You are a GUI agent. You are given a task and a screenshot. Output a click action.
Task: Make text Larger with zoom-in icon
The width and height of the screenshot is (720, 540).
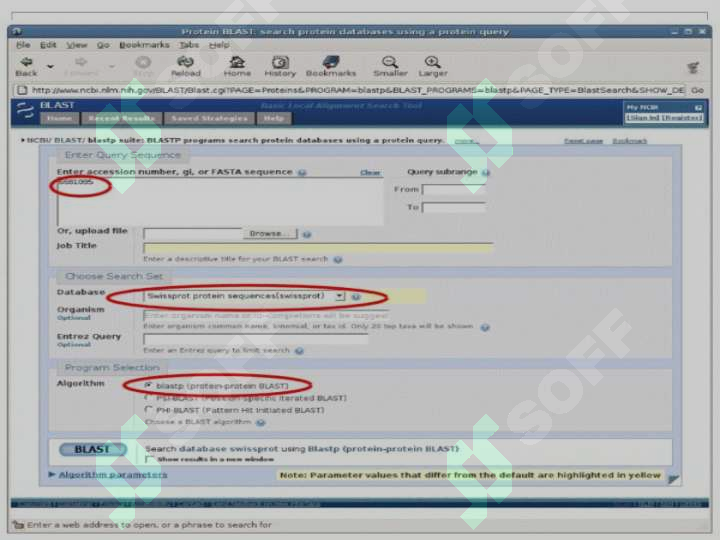[x=433, y=66]
